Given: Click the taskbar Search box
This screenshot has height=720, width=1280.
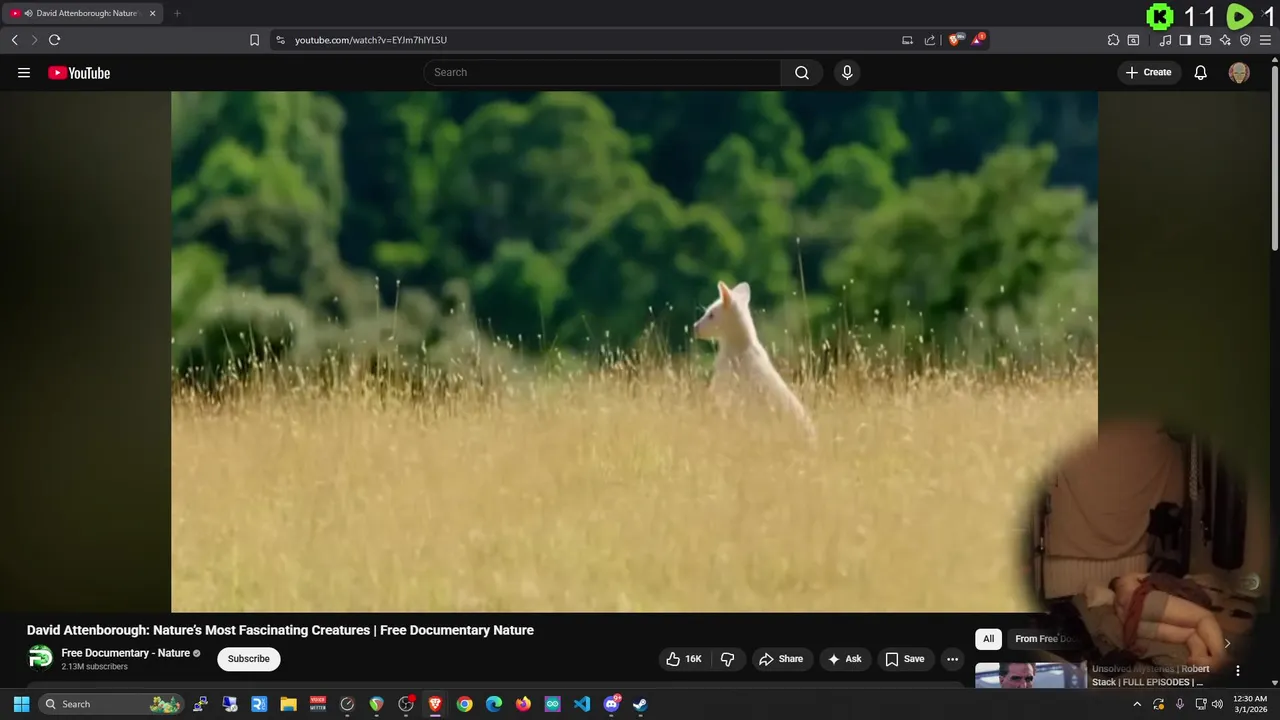Looking at the screenshot, I should (111, 704).
